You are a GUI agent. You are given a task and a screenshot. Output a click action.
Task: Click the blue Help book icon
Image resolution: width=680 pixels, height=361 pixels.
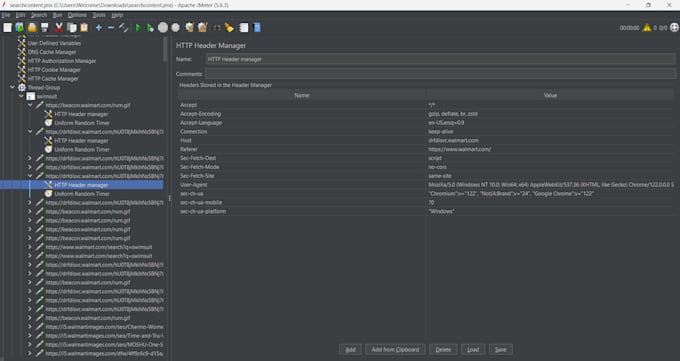(x=257, y=28)
